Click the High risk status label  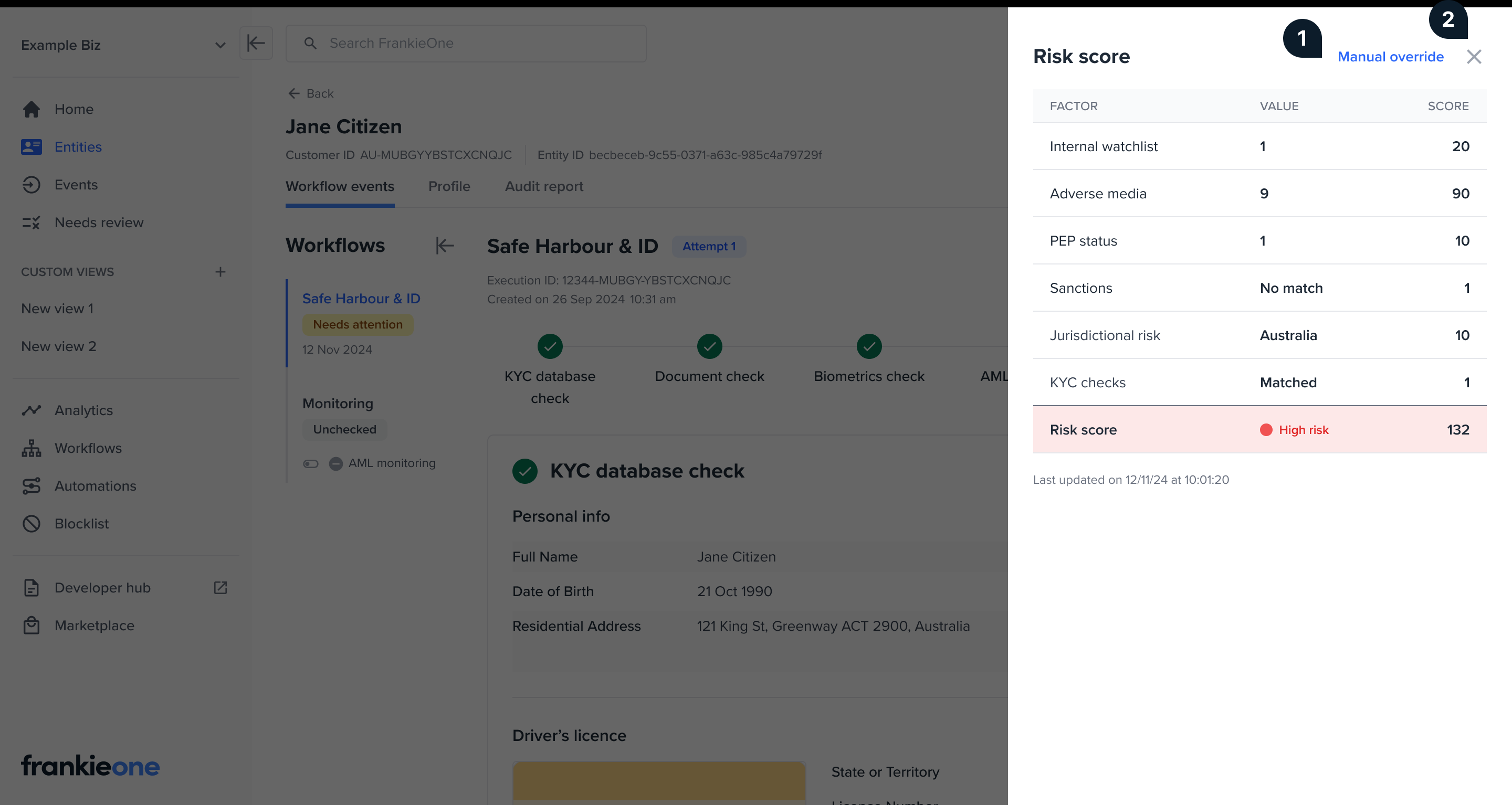[1303, 430]
